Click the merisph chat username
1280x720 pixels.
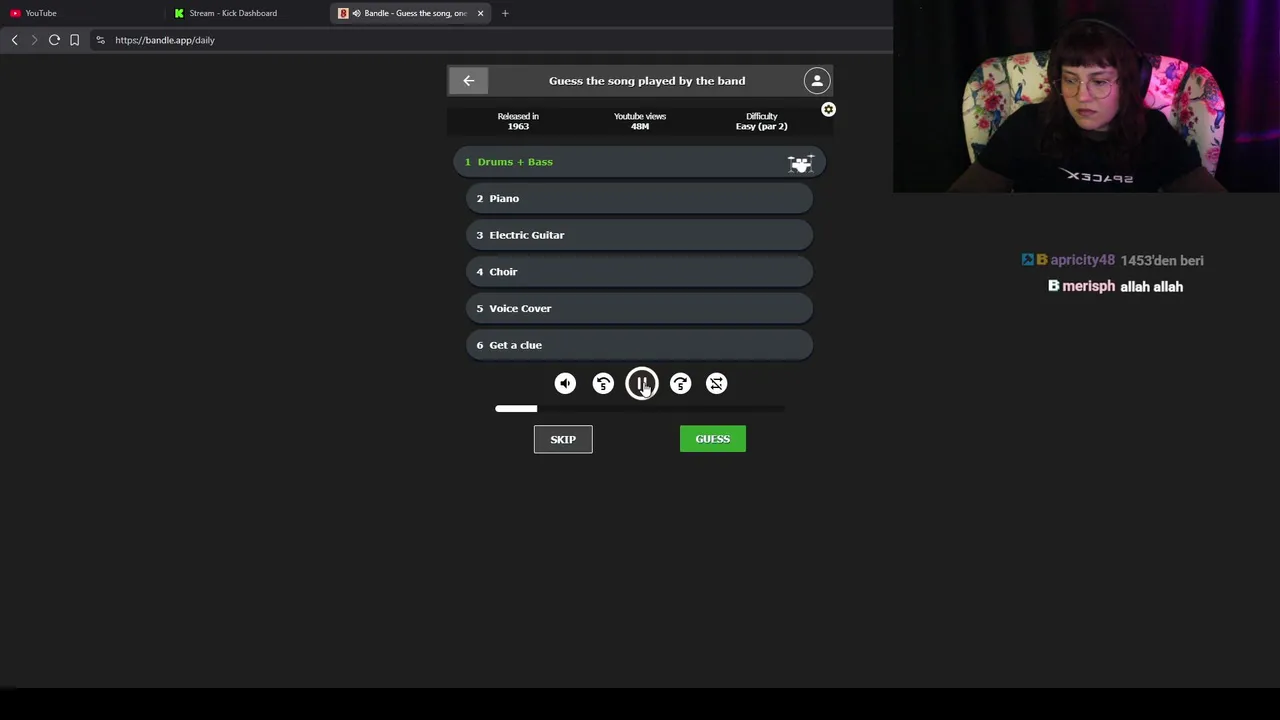click(1088, 287)
